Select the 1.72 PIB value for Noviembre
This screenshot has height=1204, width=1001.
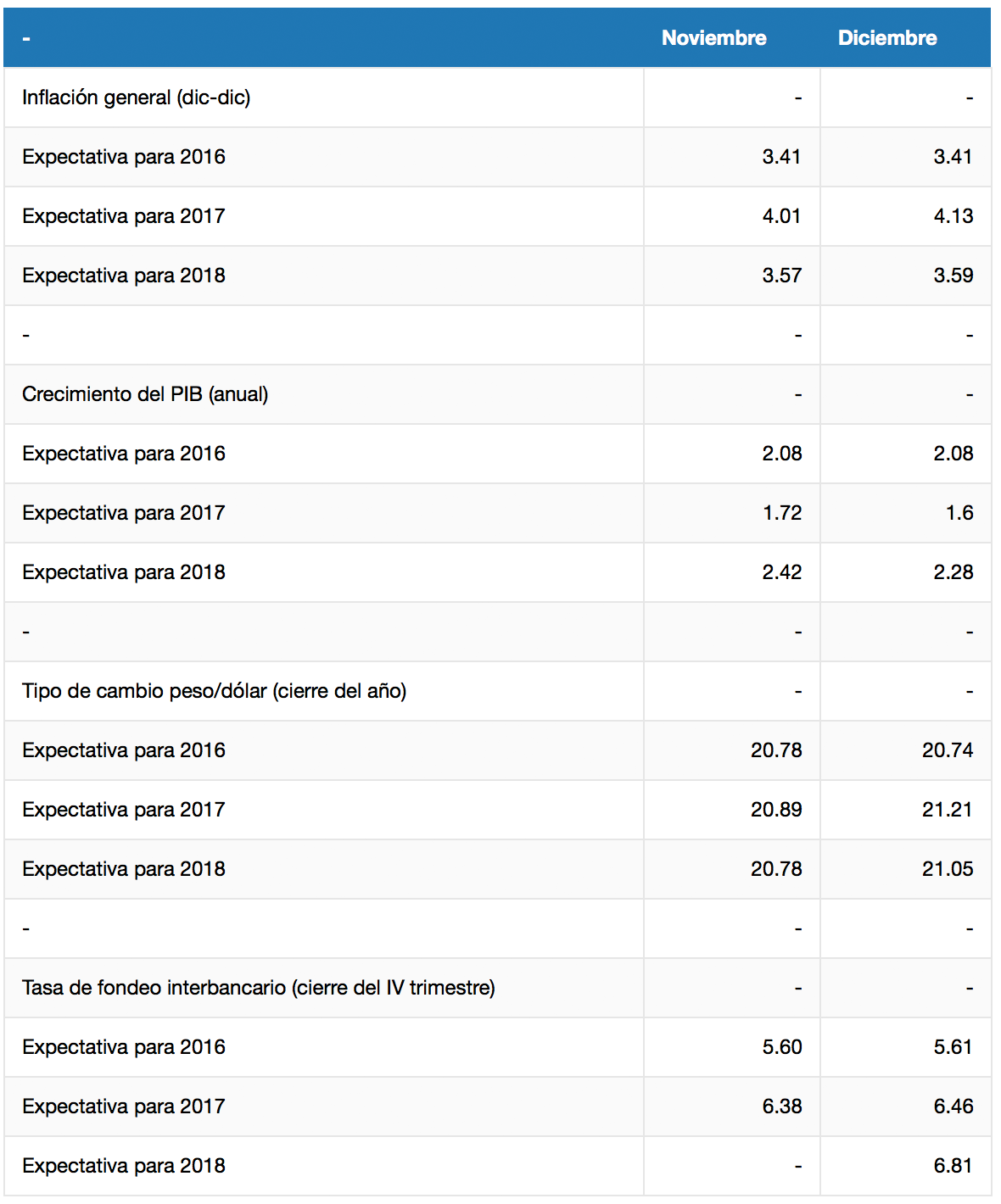click(781, 513)
